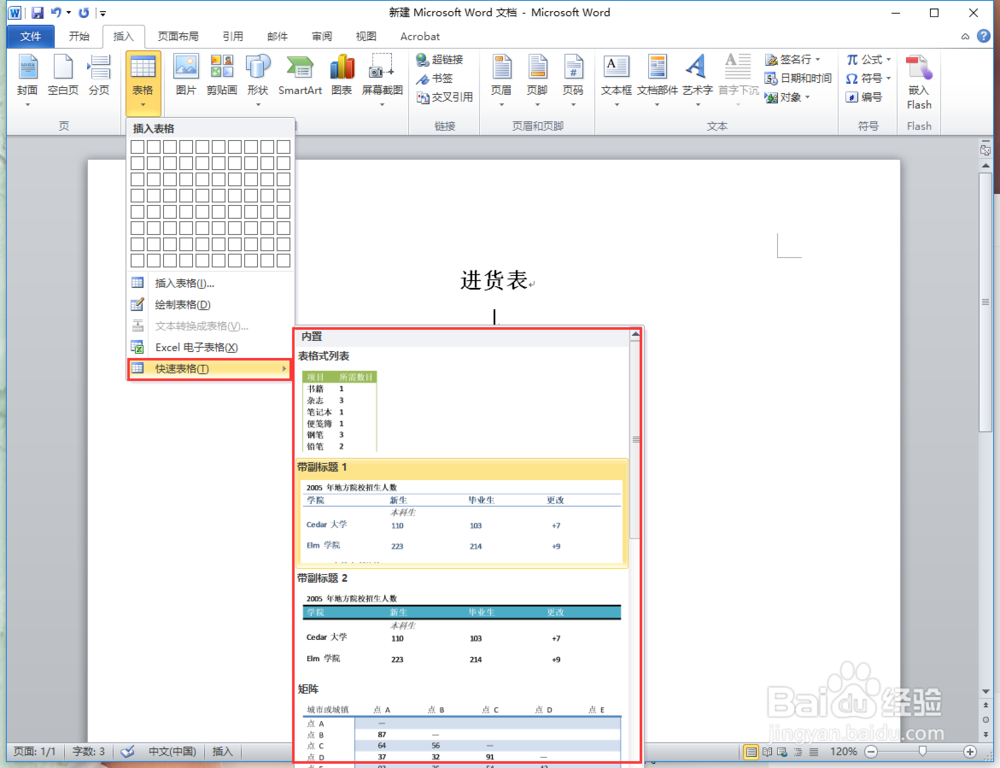Open the File (文件) tab

30,36
